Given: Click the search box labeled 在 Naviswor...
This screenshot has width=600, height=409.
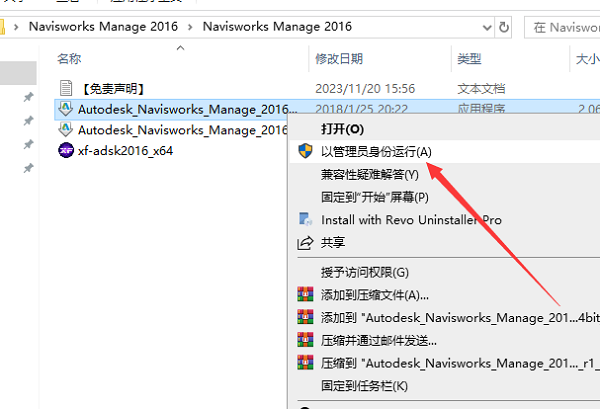Looking at the screenshot, I should pyautogui.click(x=562, y=27).
